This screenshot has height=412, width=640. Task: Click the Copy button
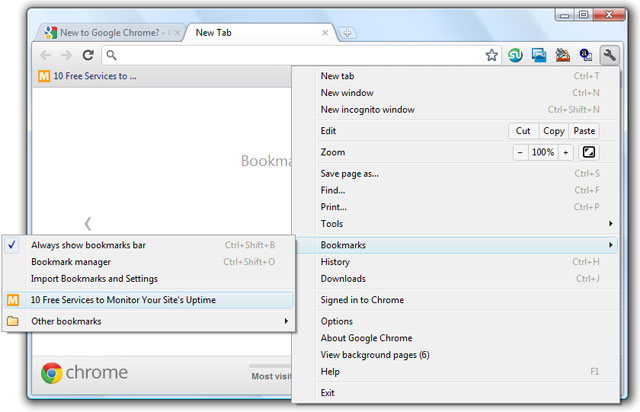coord(553,131)
